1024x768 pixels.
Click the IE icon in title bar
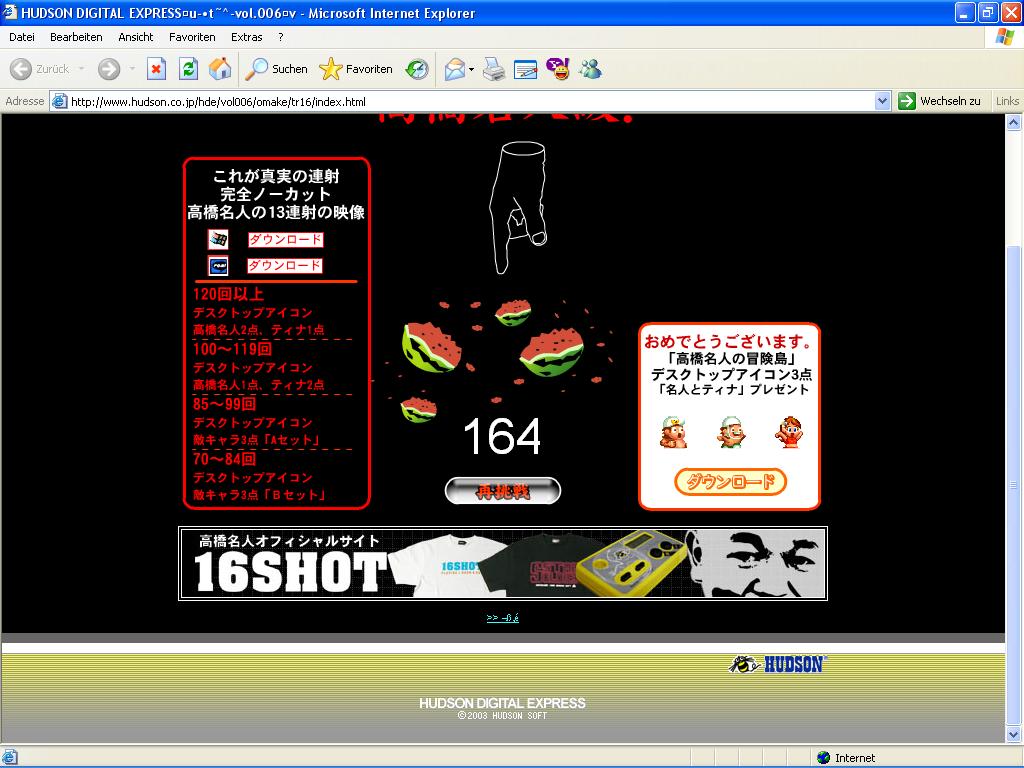[10, 12]
